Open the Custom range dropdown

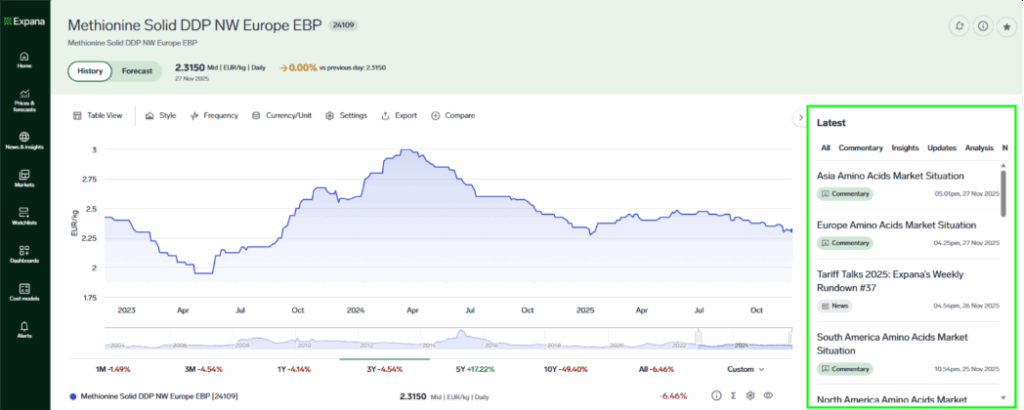tap(745, 369)
